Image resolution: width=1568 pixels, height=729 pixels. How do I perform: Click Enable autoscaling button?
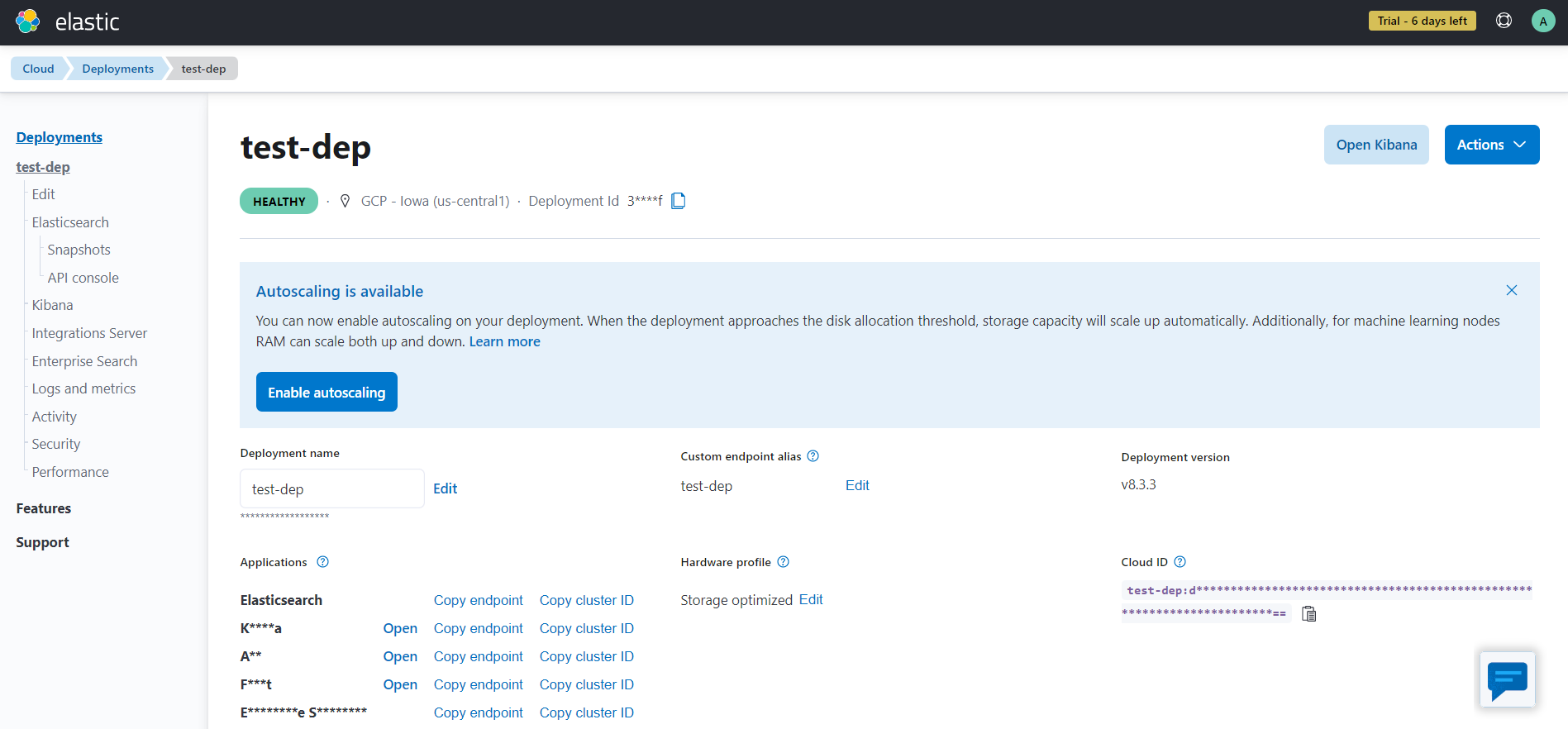(x=326, y=392)
